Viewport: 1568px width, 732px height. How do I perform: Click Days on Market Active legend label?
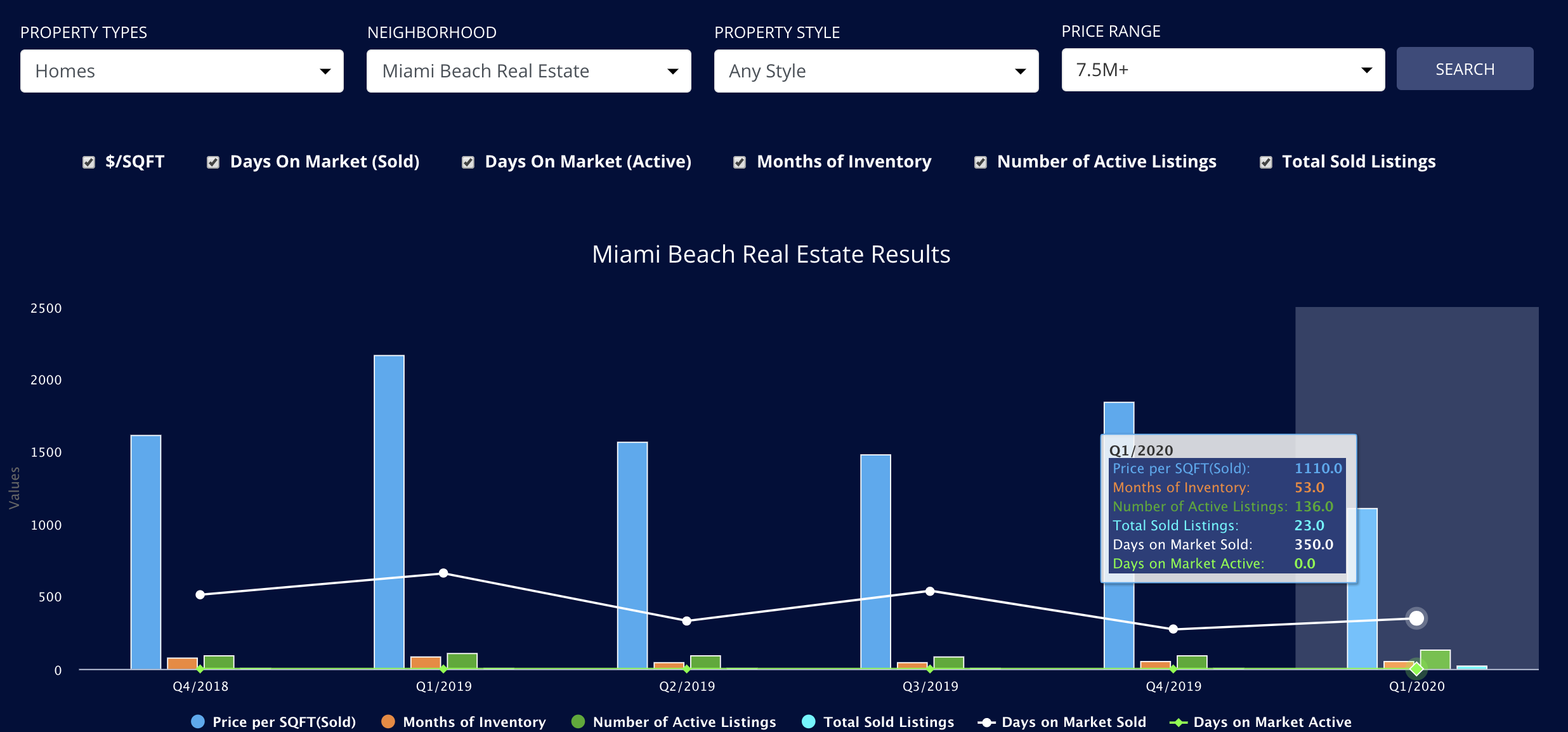click(1272, 722)
